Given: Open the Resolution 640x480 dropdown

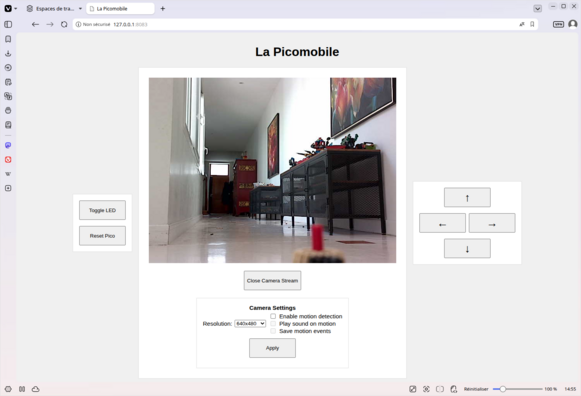Looking at the screenshot, I should pos(250,323).
